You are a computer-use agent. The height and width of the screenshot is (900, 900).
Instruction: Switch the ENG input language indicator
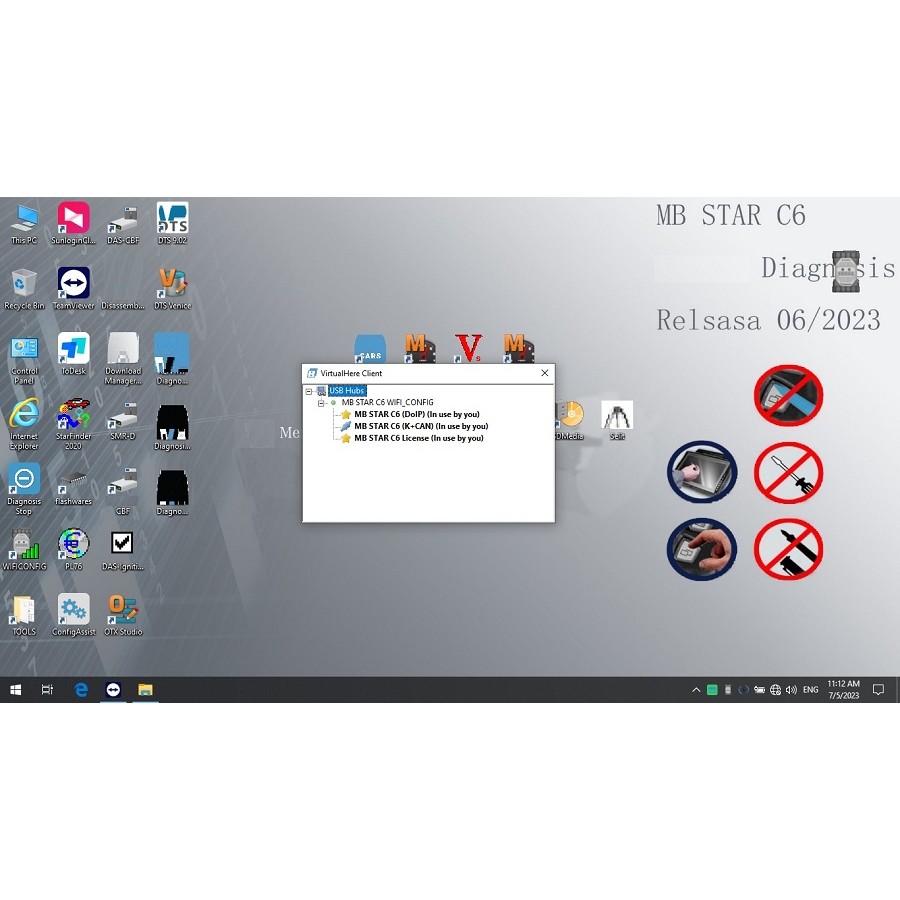click(x=810, y=689)
